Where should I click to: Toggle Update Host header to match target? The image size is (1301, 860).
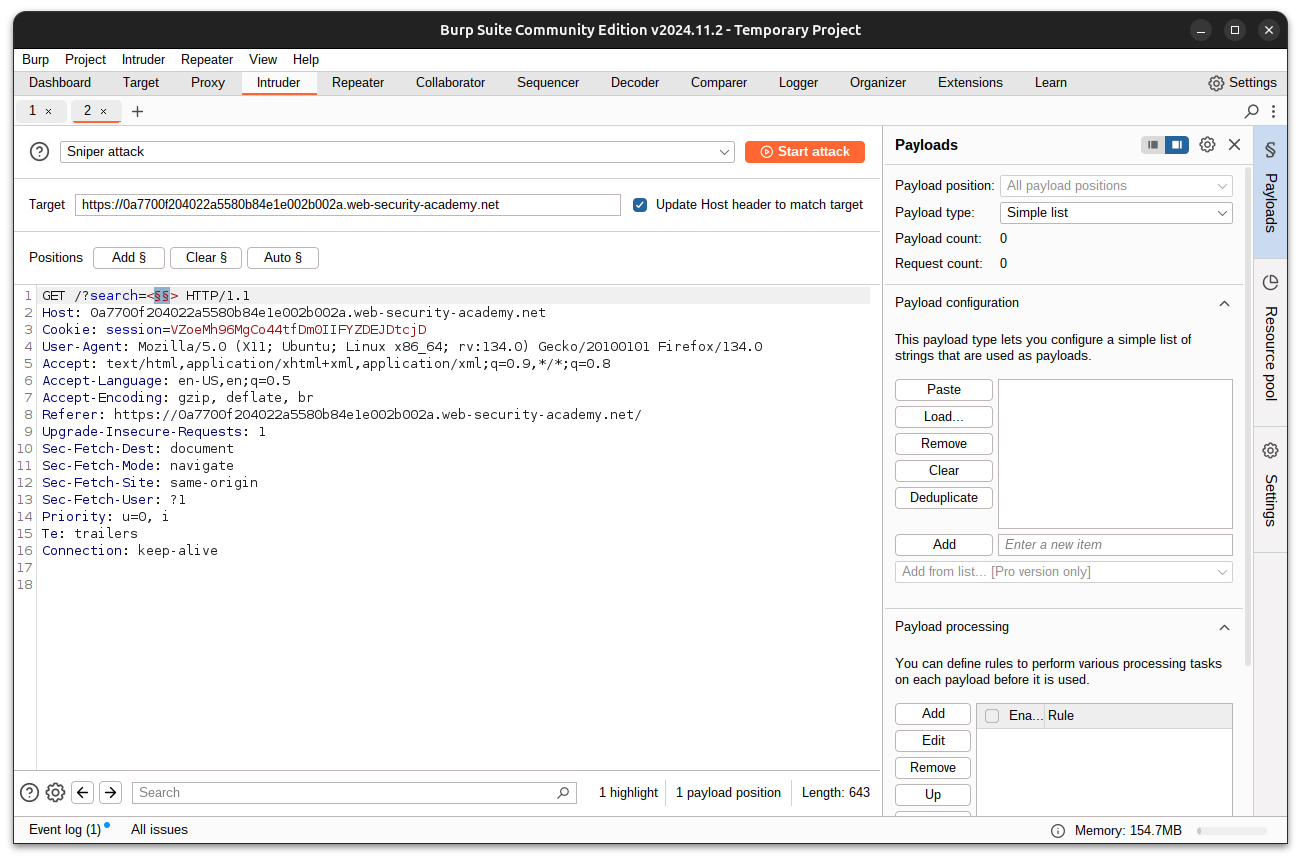[x=640, y=205]
